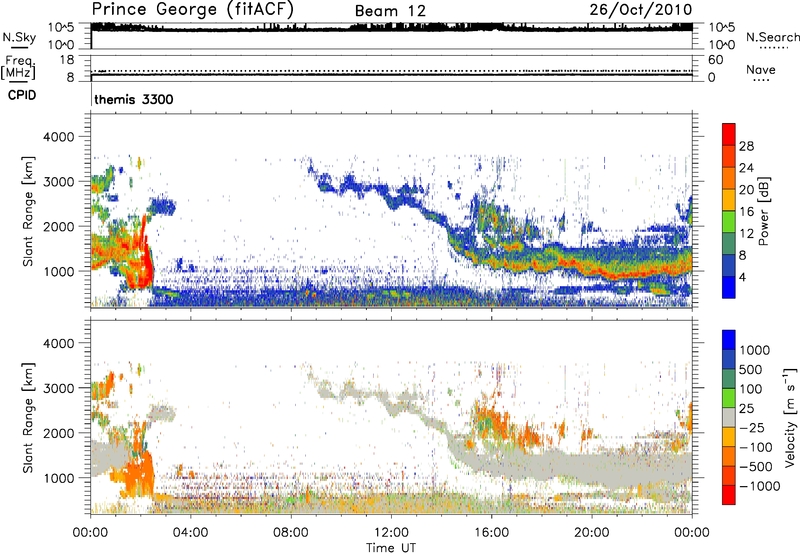Click the 'Velocity [m s-1]' colorbar label
The width and height of the screenshot is (800, 554).
[x=790, y=417]
